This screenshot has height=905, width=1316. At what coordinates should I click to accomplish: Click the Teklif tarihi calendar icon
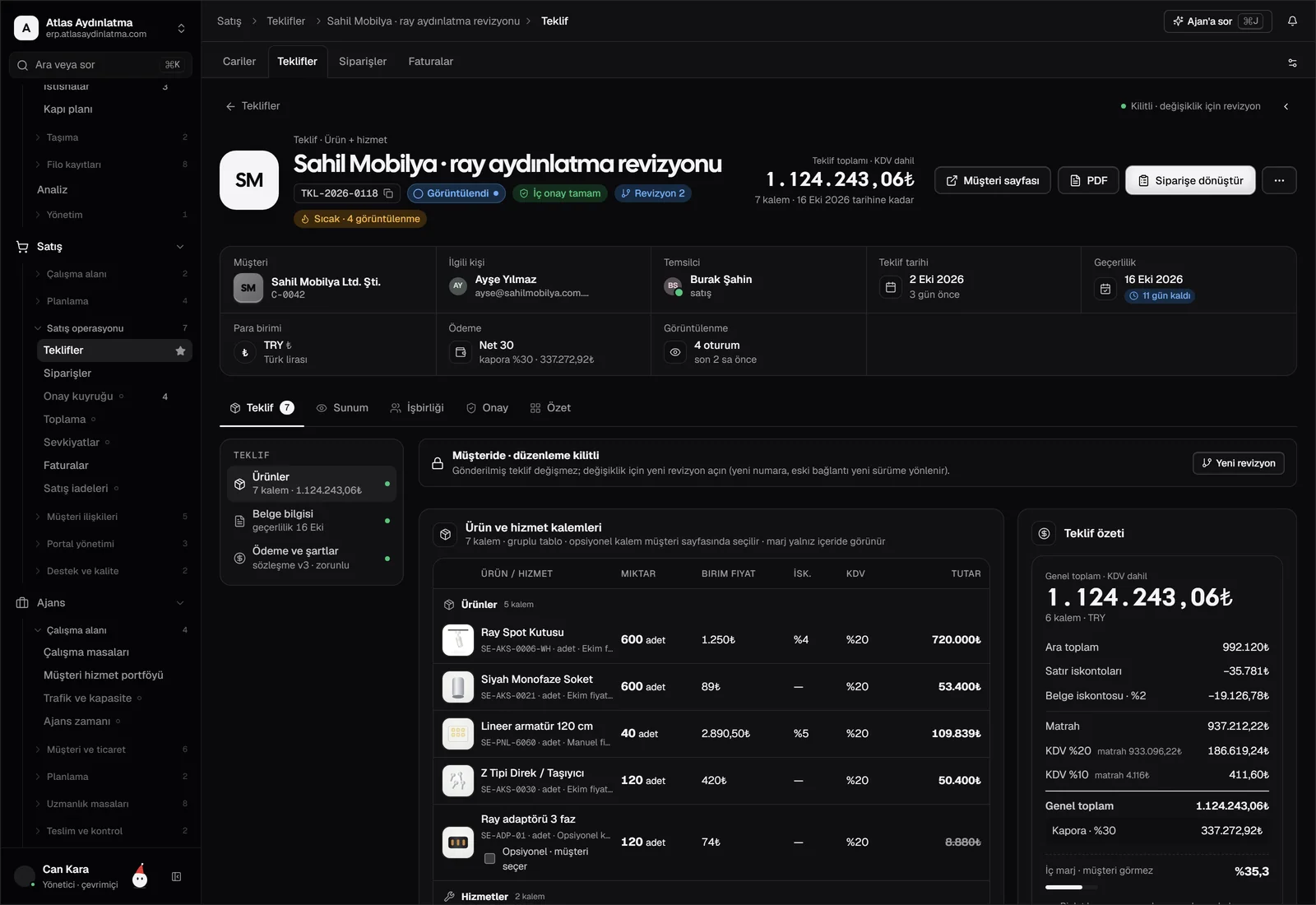(891, 287)
